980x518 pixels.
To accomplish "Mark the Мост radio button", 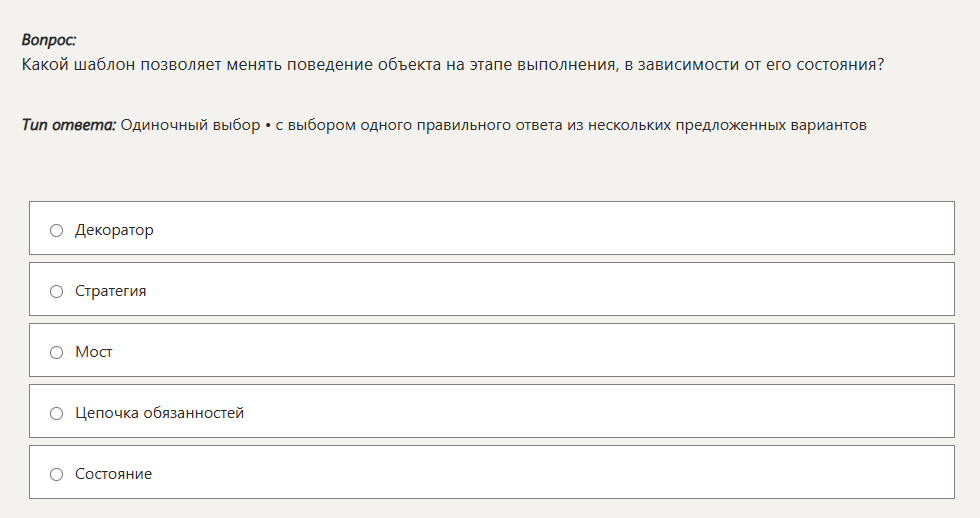I will click(x=56, y=352).
